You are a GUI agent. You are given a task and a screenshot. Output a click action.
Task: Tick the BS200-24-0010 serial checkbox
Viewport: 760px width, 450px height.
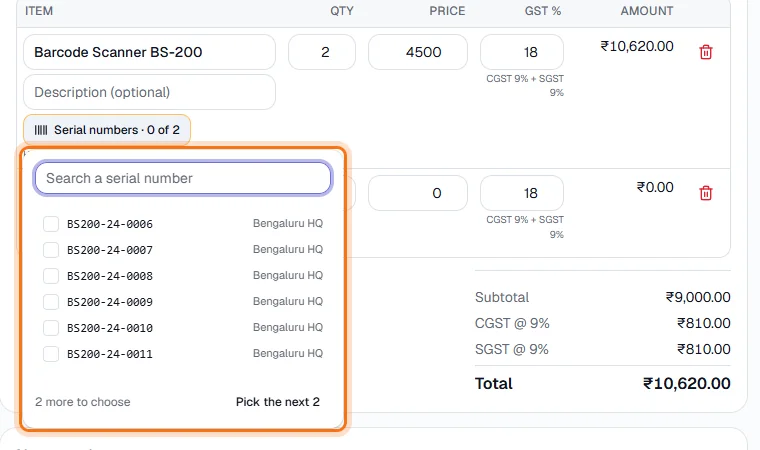coord(51,328)
